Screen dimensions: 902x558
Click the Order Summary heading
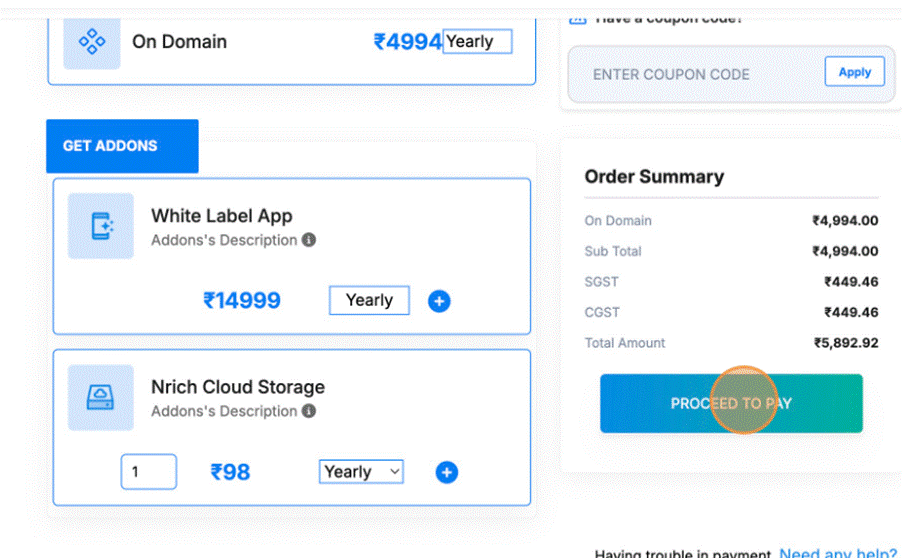(x=654, y=177)
